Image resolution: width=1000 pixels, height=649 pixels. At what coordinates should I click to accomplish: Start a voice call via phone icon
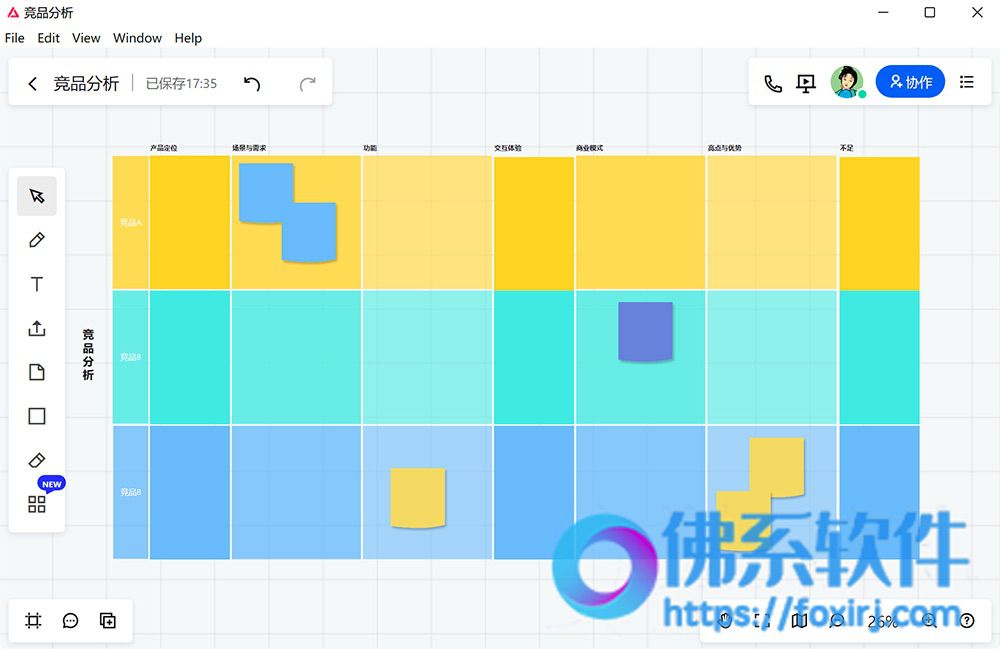[773, 84]
